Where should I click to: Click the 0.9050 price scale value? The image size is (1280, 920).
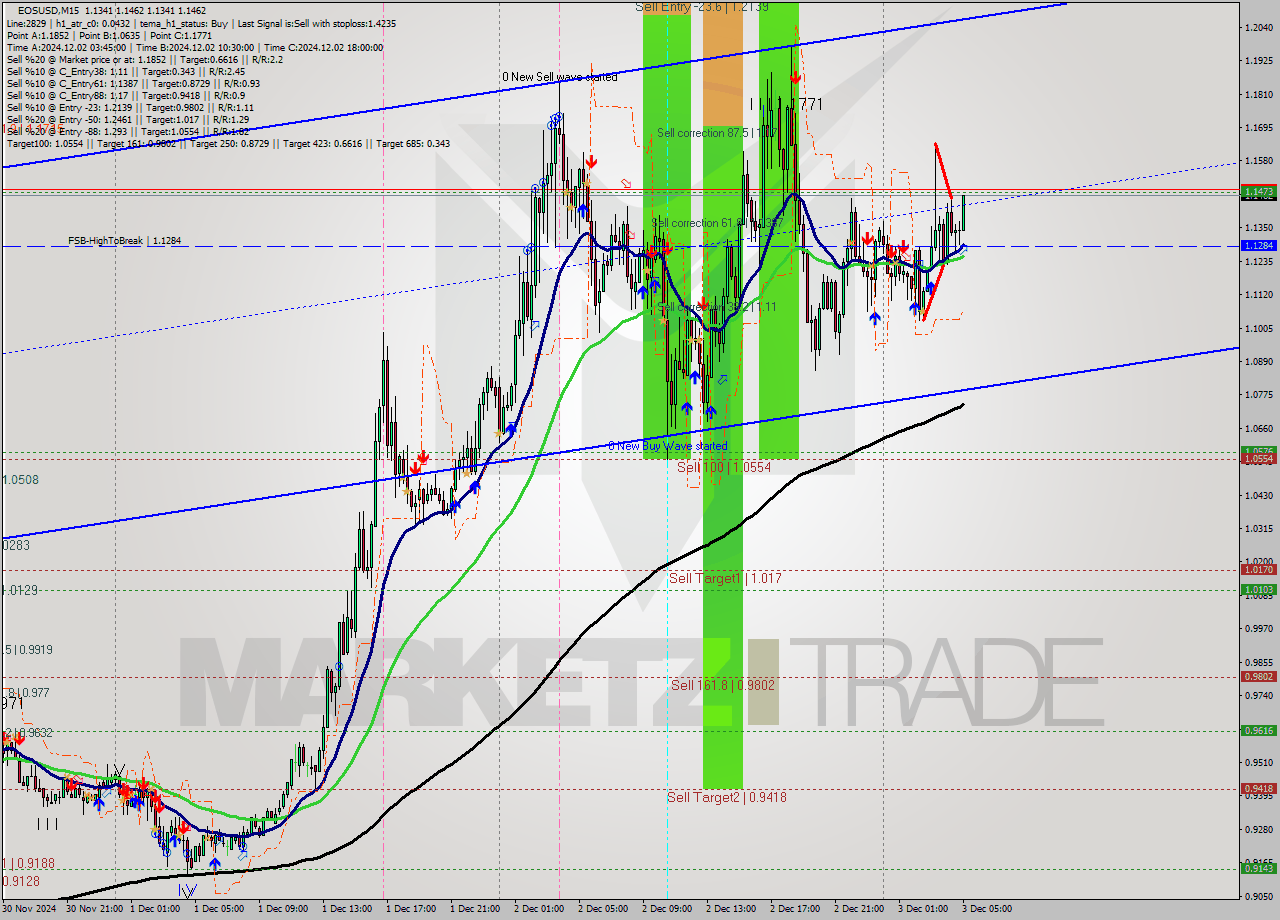1259,896
